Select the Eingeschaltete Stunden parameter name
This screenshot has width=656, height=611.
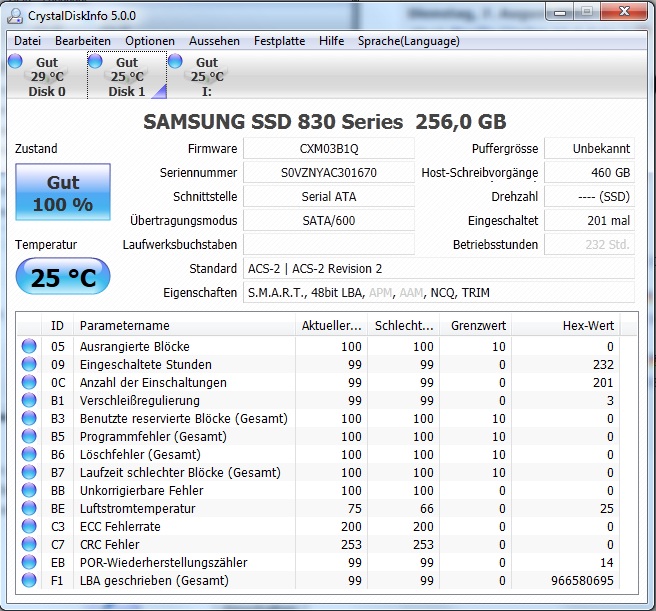tap(146, 365)
